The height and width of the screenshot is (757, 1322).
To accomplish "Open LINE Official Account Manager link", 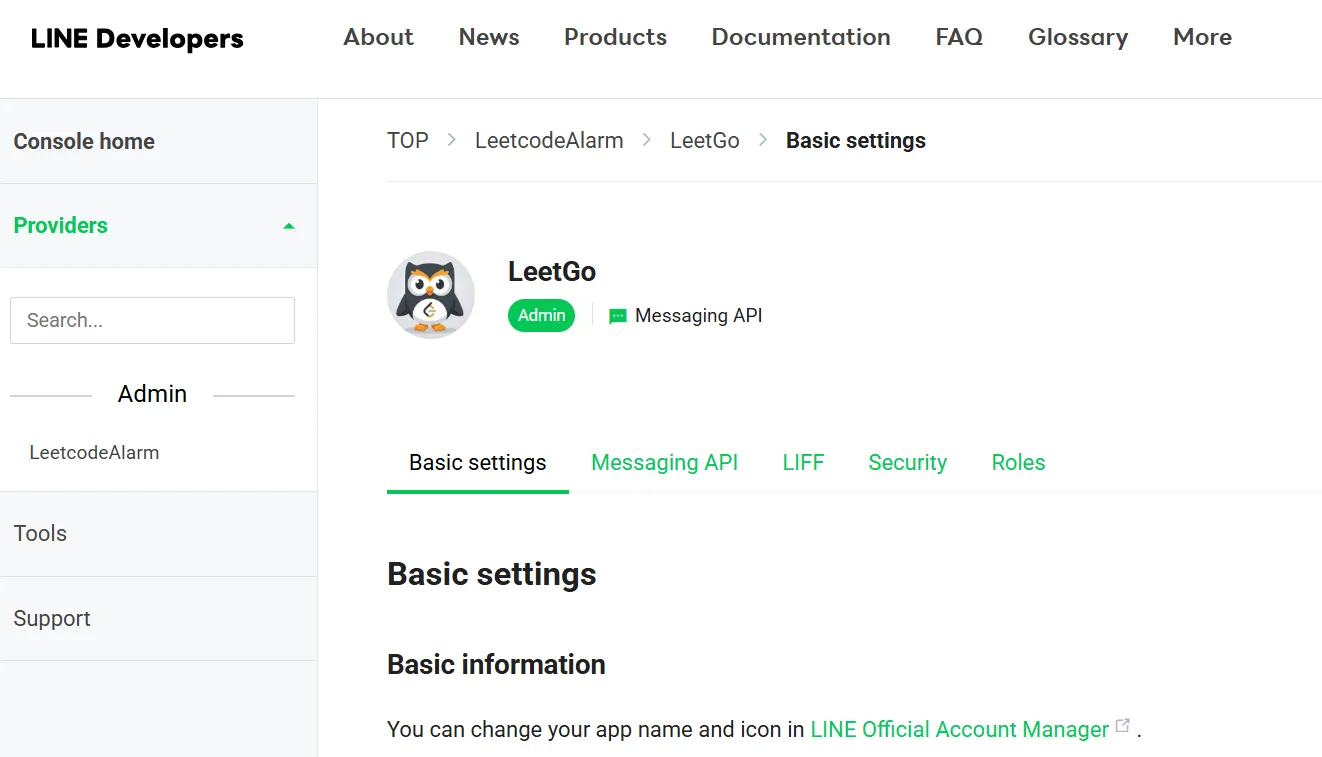I will (x=959, y=729).
